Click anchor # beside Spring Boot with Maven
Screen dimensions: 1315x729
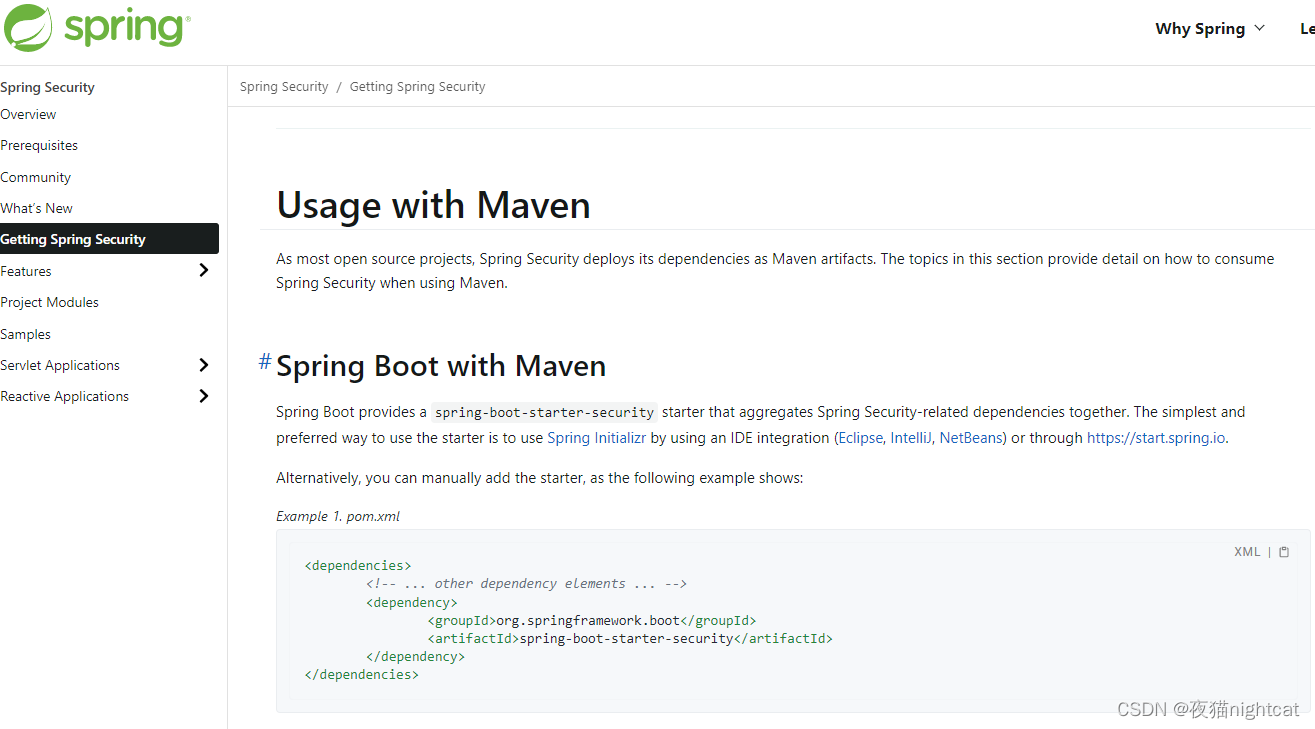coord(265,362)
